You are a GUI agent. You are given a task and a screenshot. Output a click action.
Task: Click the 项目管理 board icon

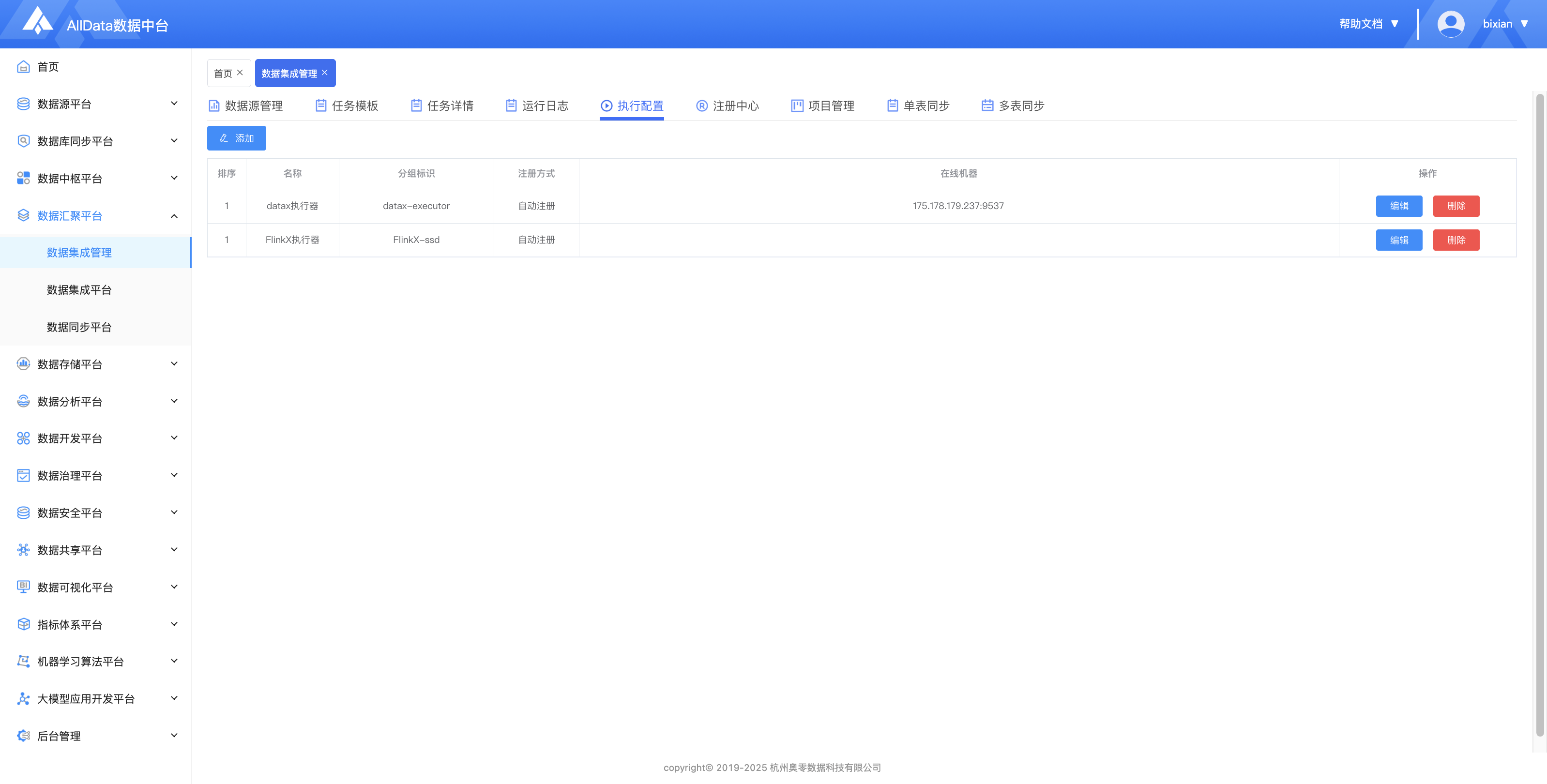797,106
